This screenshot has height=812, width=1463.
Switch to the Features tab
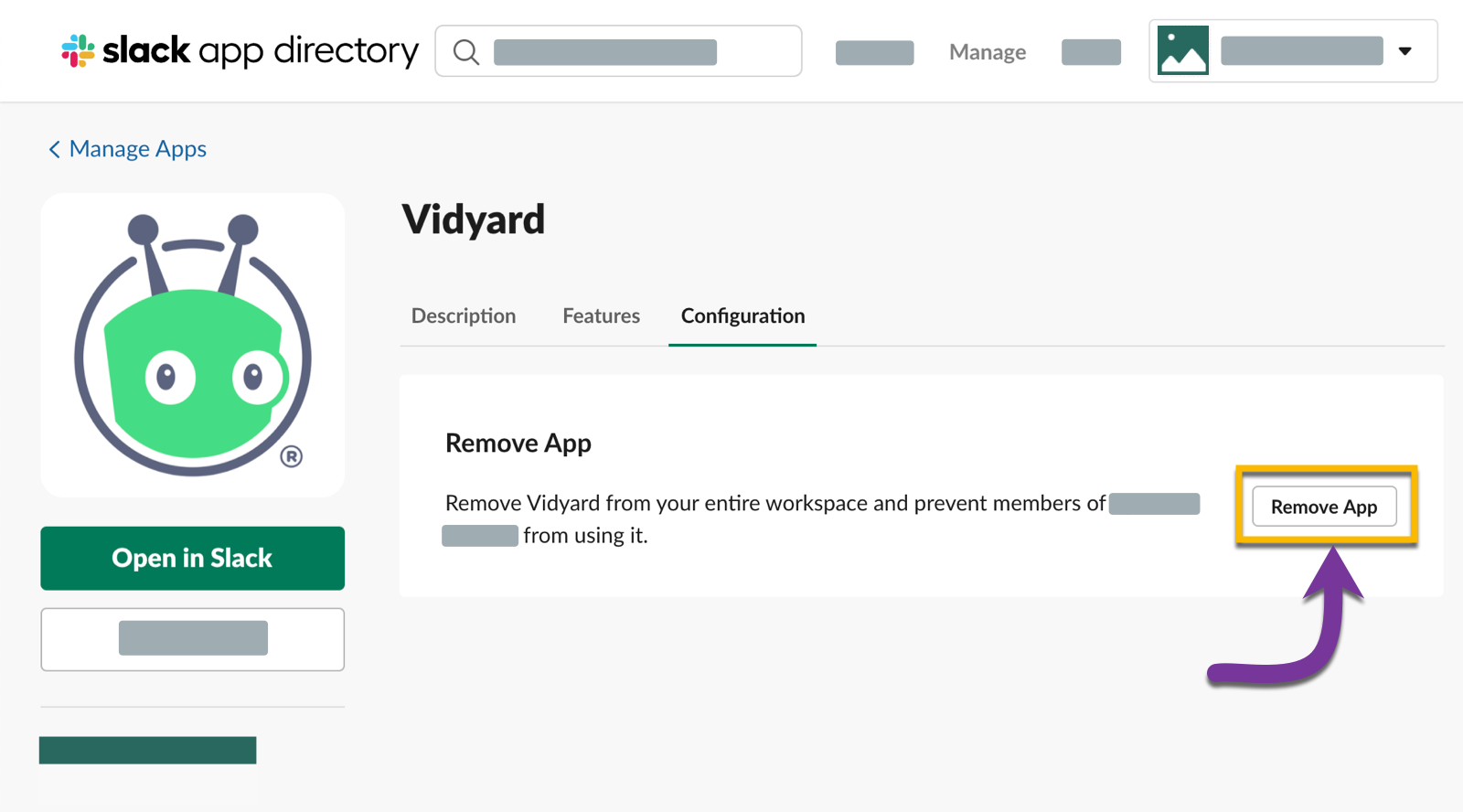pos(602,315)
